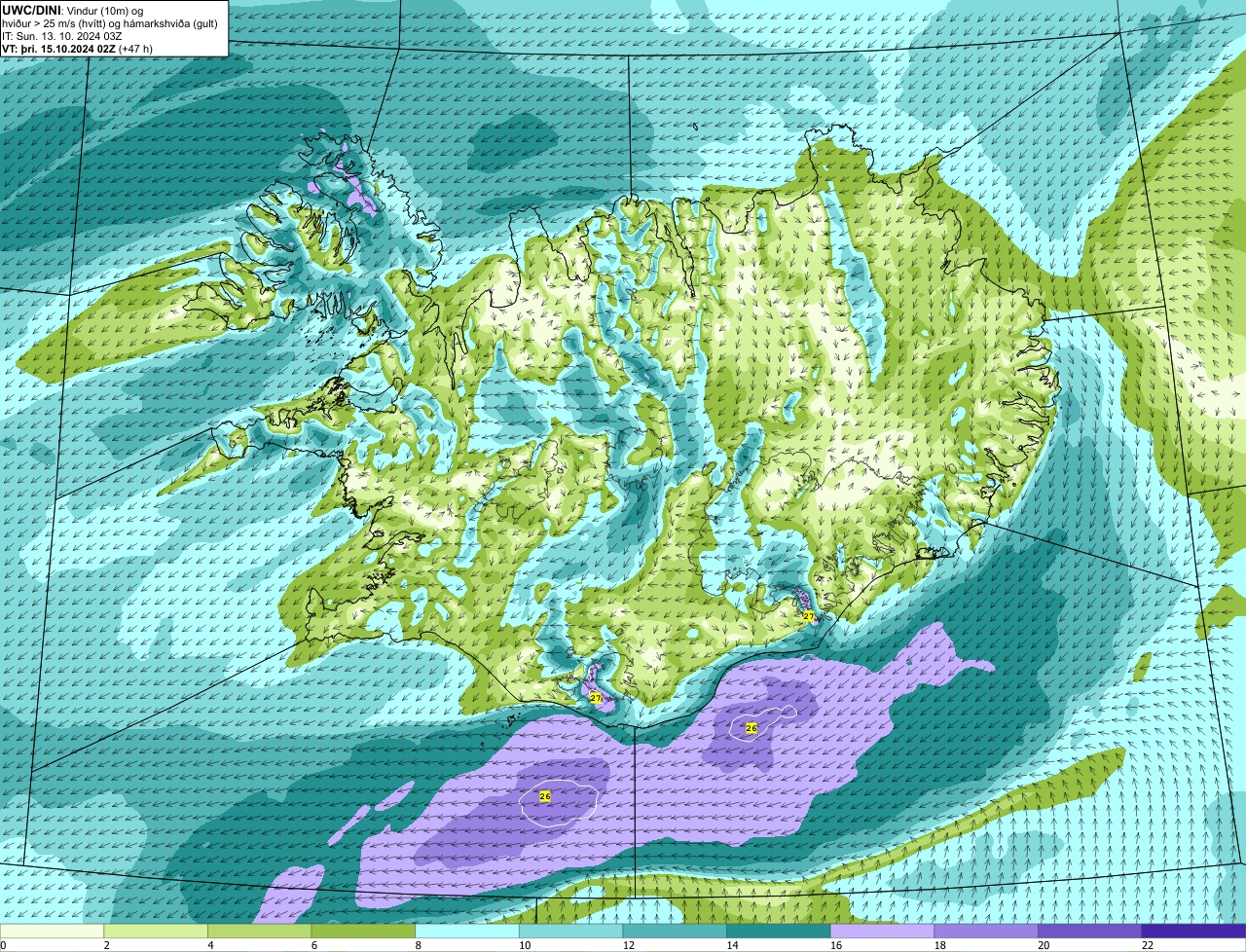Screen dimensions: 1246x952
Task: Click the '8' tick label on the color scale
Action: coord(418,945)
